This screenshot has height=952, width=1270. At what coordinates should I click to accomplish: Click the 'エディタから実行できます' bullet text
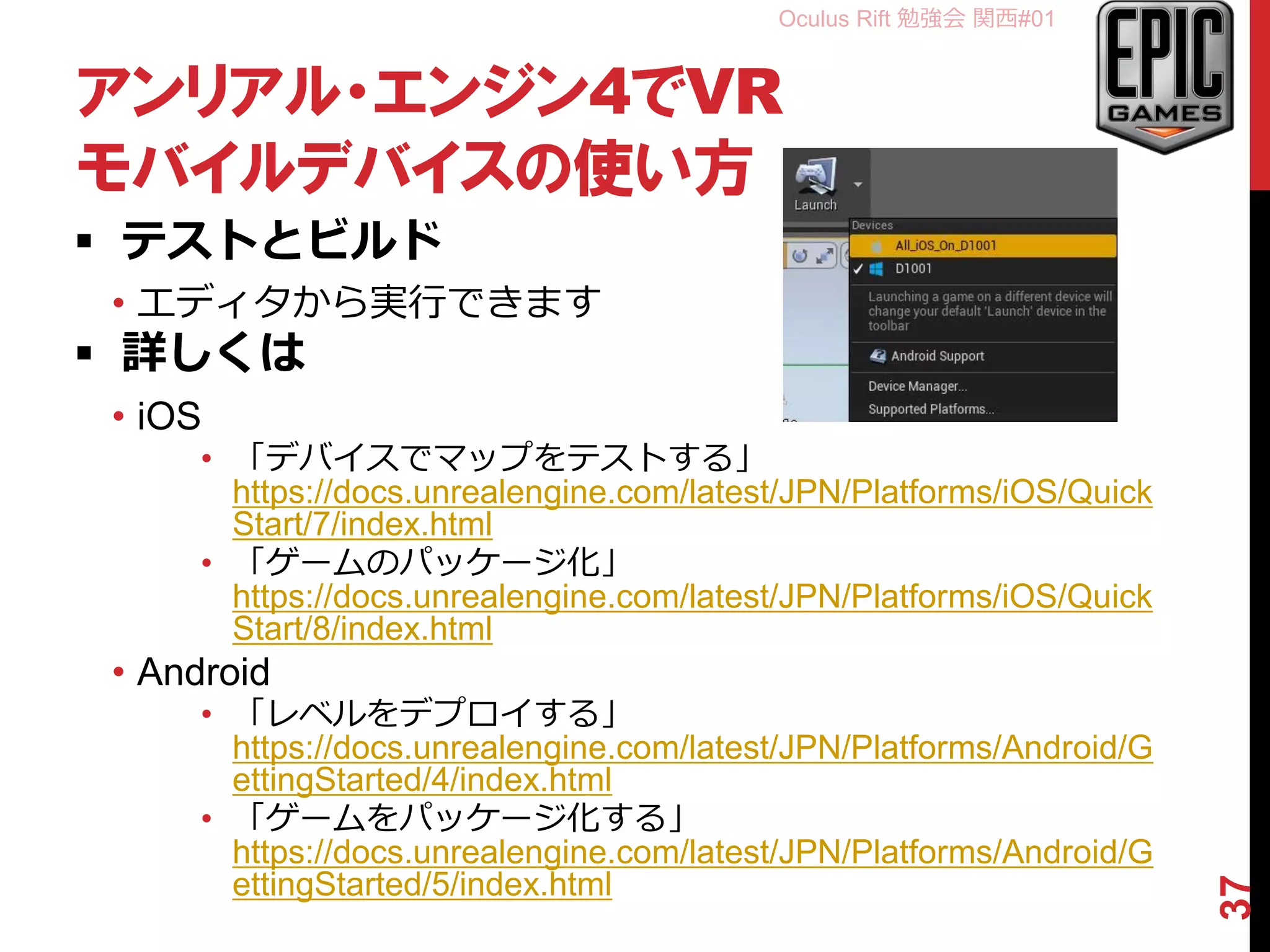click(x=369, y=302)
